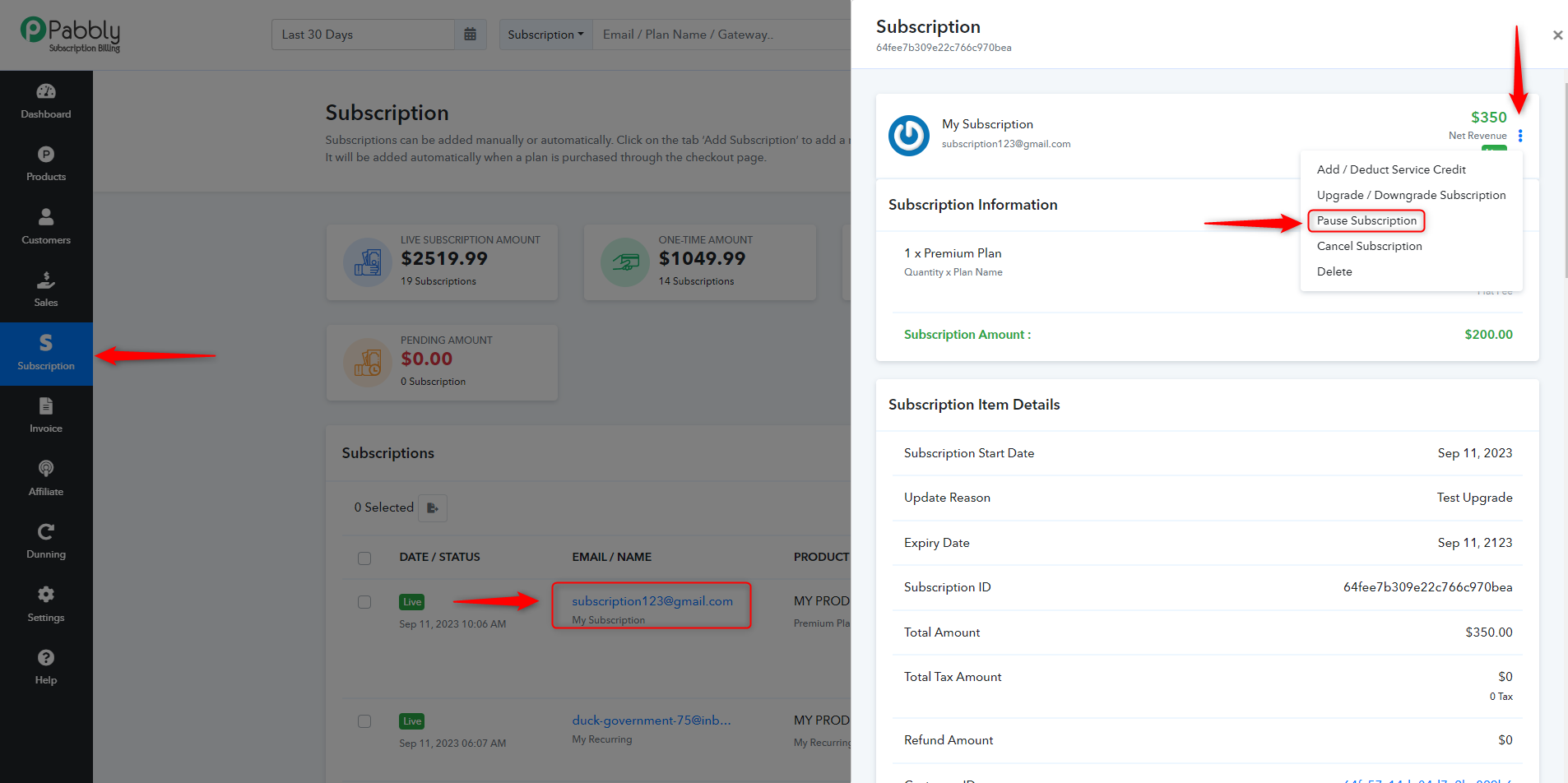
Task: Check the duck-government row checkbox
Action: 364,721
